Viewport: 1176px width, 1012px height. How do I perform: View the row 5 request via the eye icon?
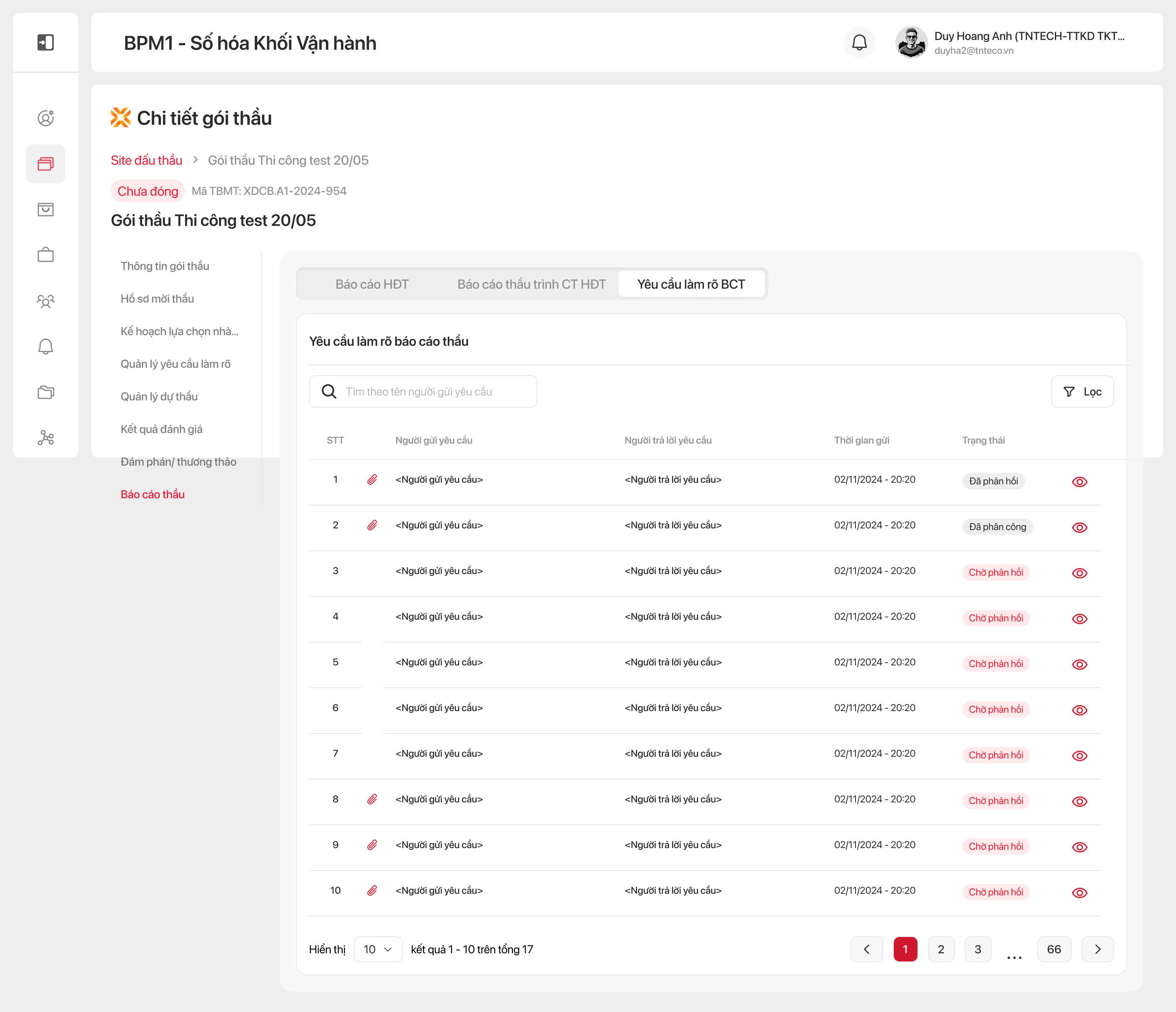click(x=1079, y=665)
